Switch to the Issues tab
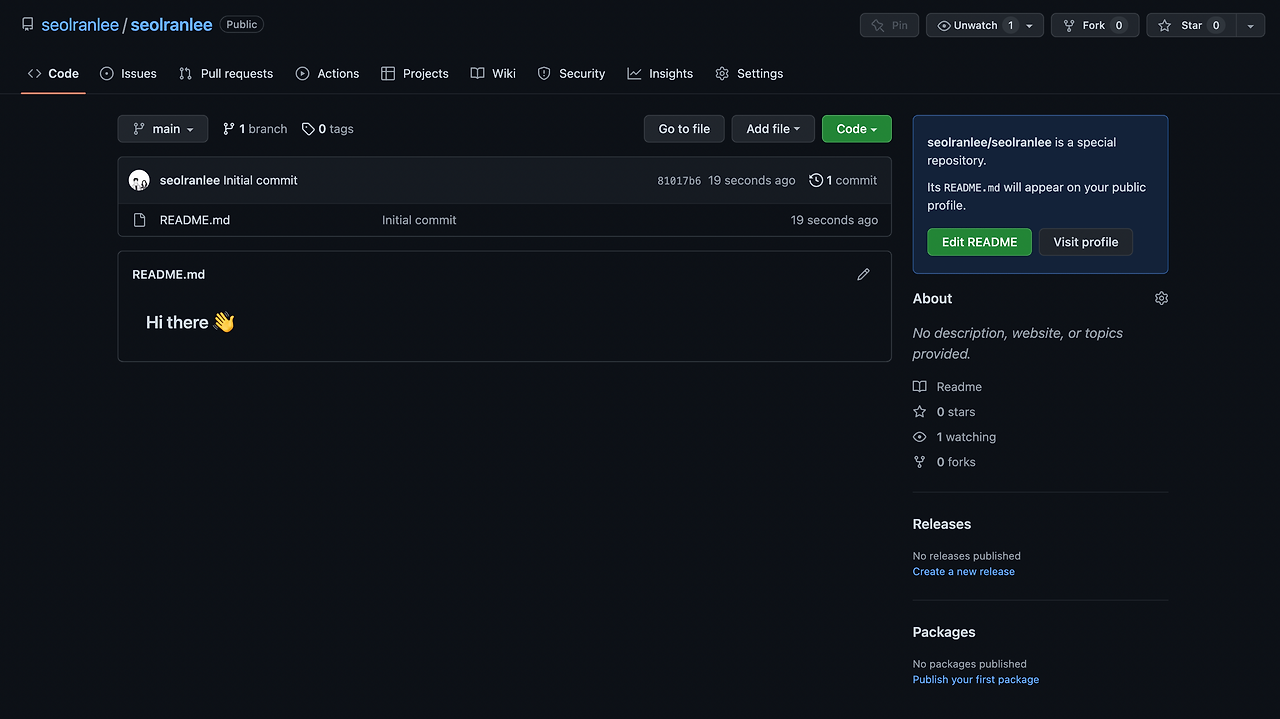 (128, 74)
